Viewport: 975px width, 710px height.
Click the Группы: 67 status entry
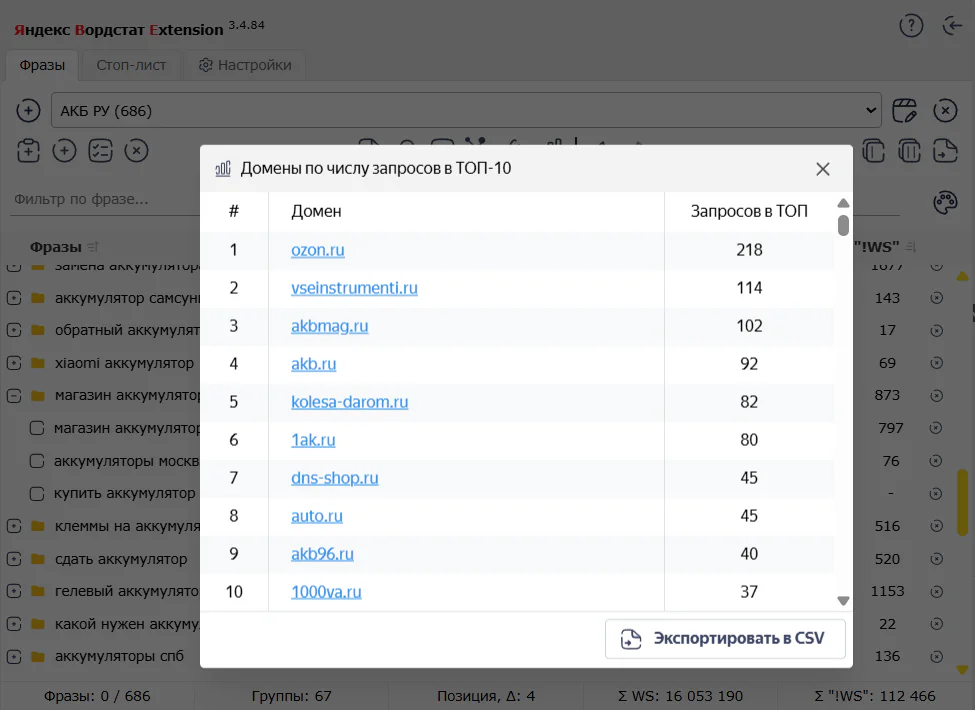291,696
